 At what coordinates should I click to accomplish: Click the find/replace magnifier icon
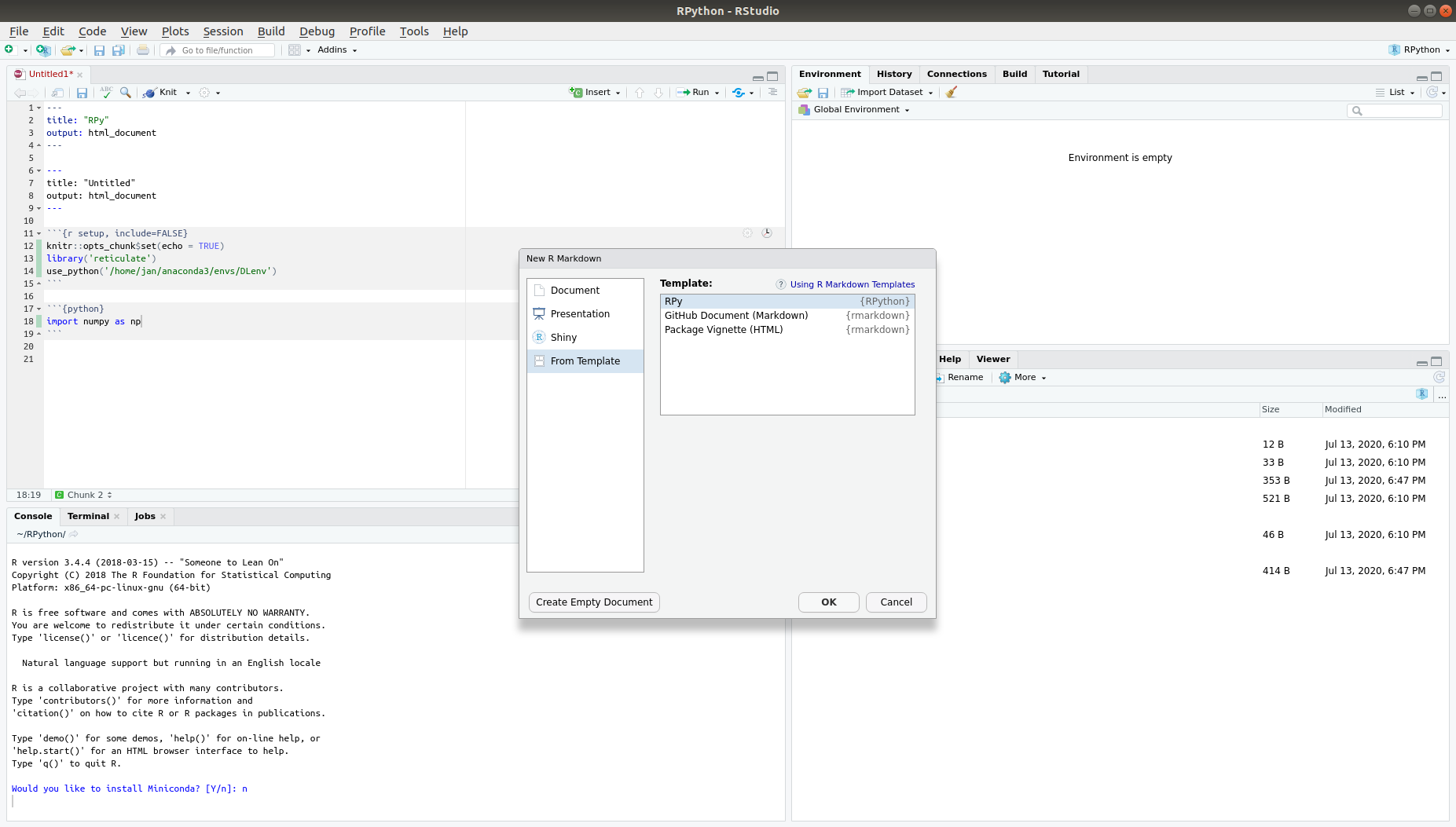coord(126,92)
